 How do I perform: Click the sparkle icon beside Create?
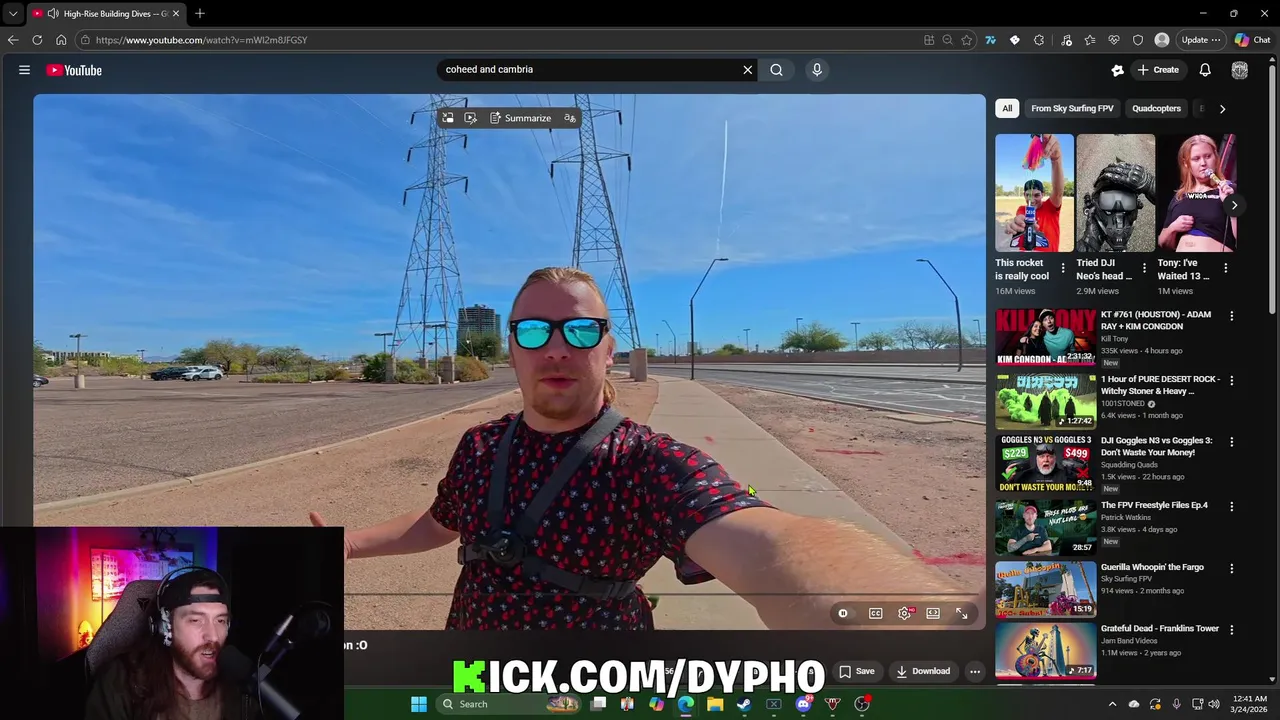[1118, 70]
